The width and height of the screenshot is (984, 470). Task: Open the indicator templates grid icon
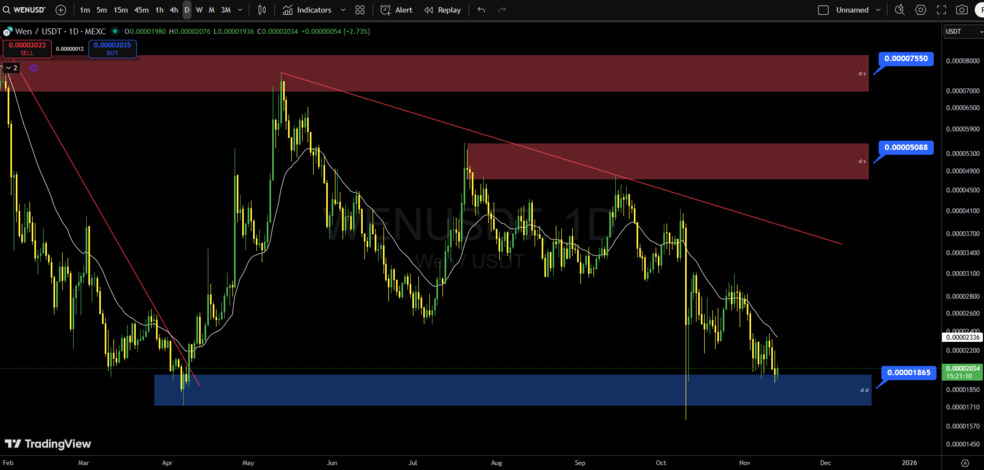tap(360, 10)
